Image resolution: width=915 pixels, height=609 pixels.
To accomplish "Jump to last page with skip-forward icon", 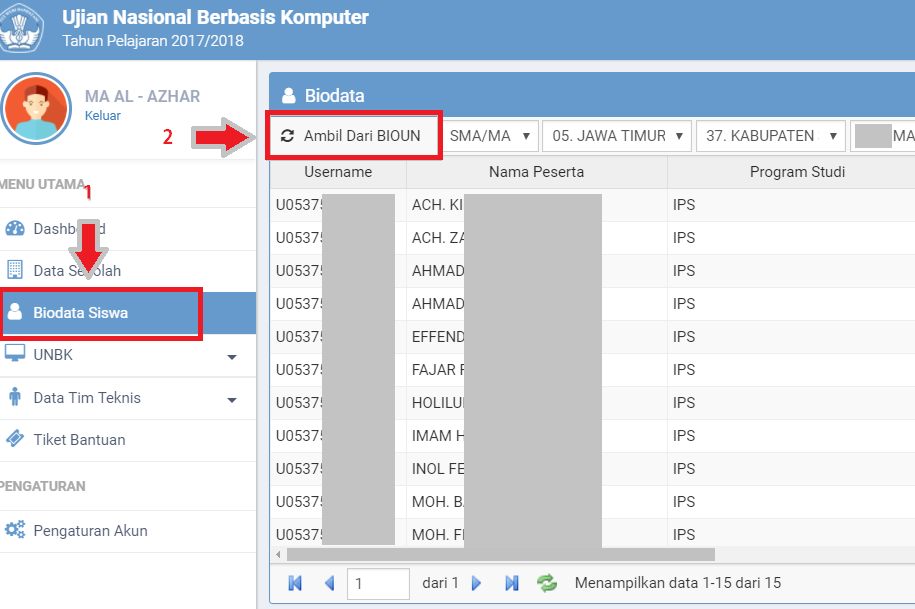I will (x=511, y=583).
